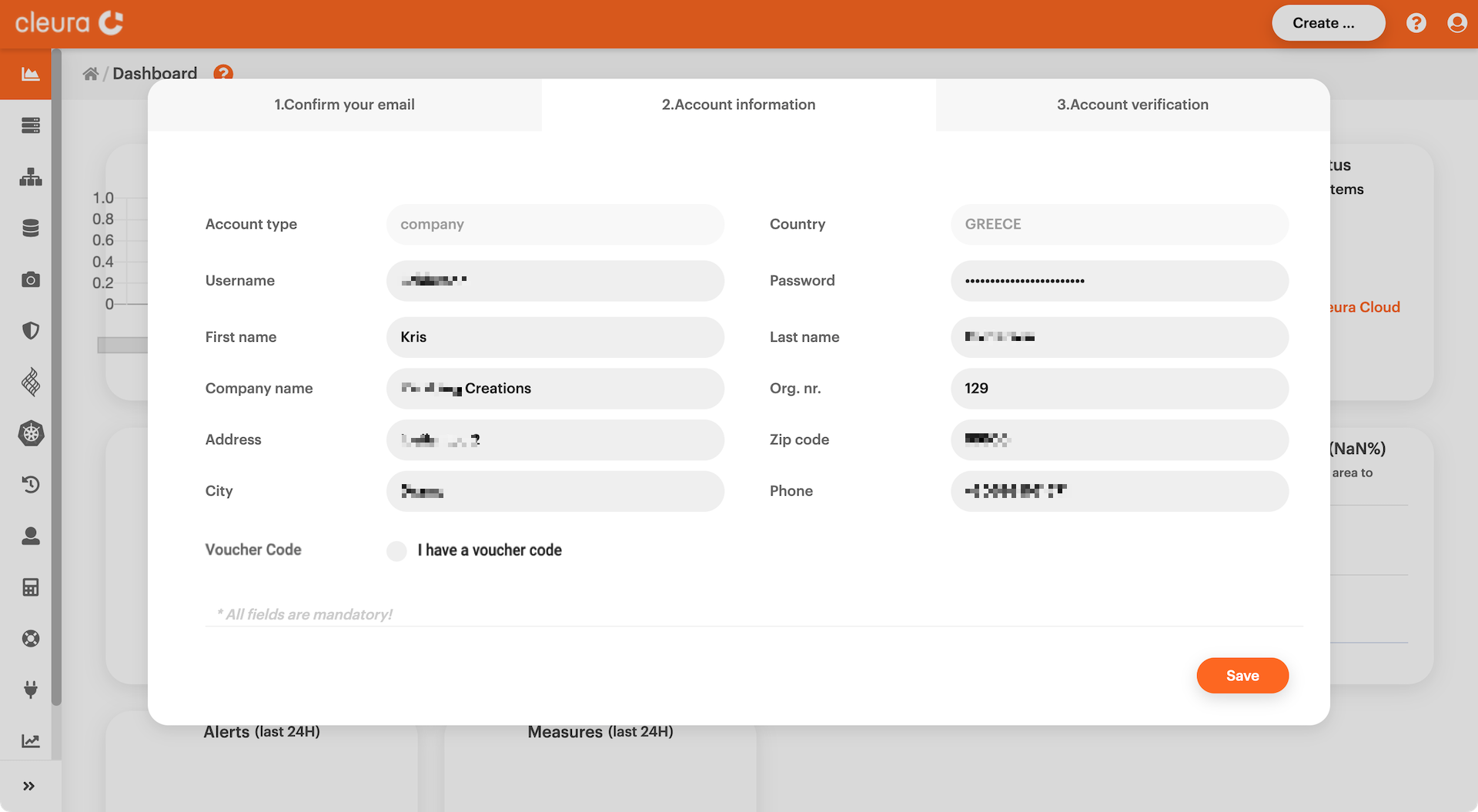
Task: Open the Account type company field
Action: point(554,225)
